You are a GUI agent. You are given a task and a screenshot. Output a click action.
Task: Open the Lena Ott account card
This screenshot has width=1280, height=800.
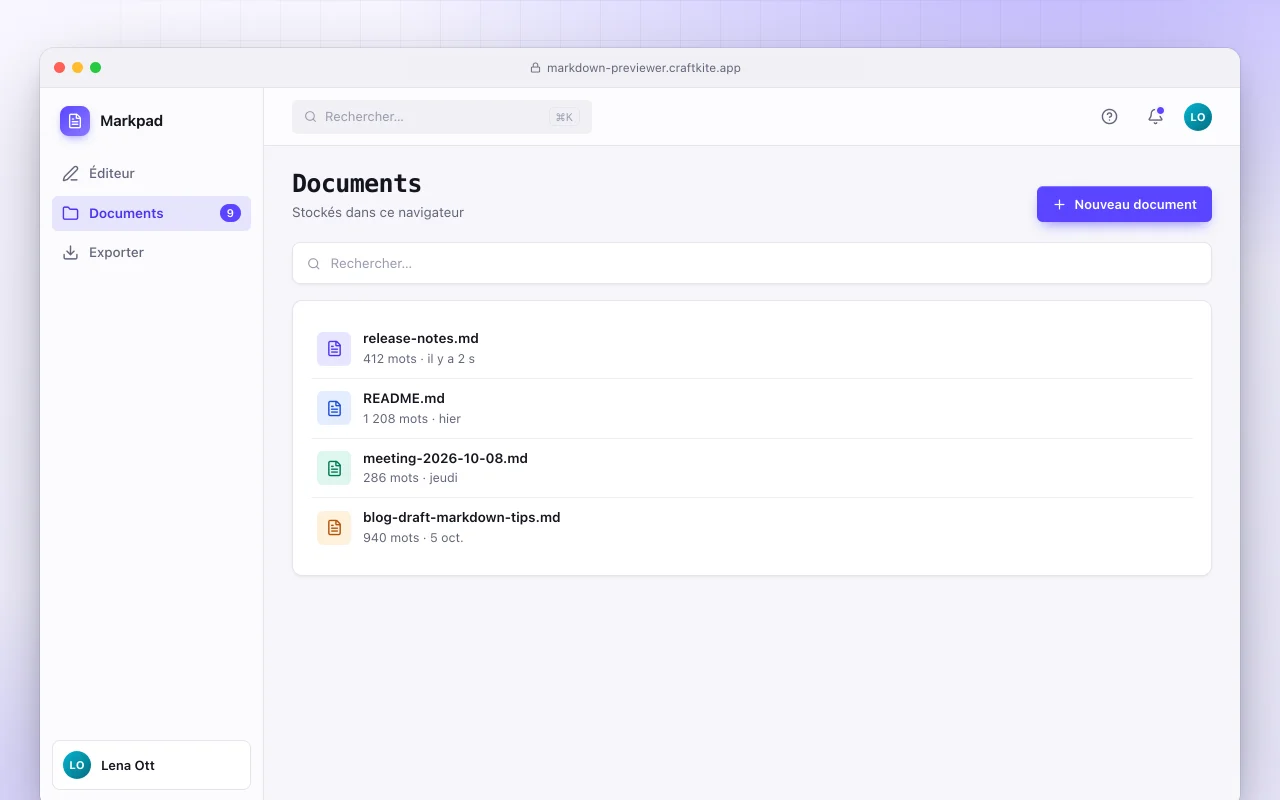151,765
